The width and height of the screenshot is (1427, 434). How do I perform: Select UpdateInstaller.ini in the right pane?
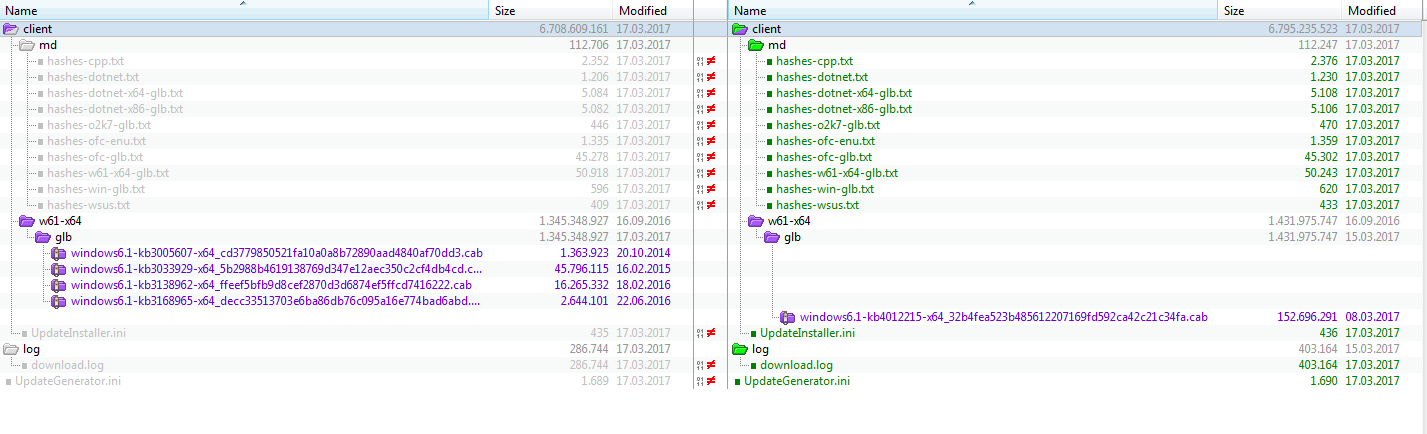pos(807,333)
